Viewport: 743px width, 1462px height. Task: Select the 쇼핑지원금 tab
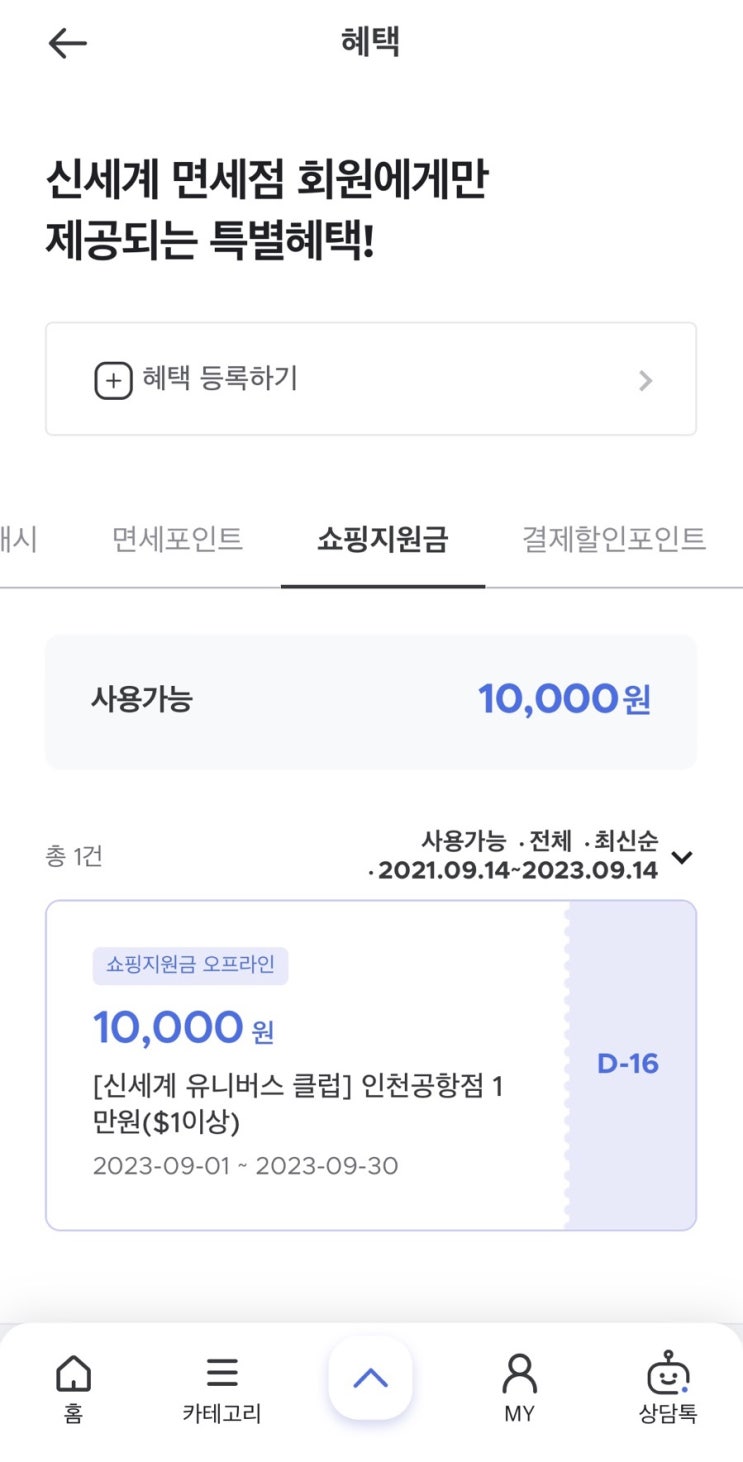383,540
